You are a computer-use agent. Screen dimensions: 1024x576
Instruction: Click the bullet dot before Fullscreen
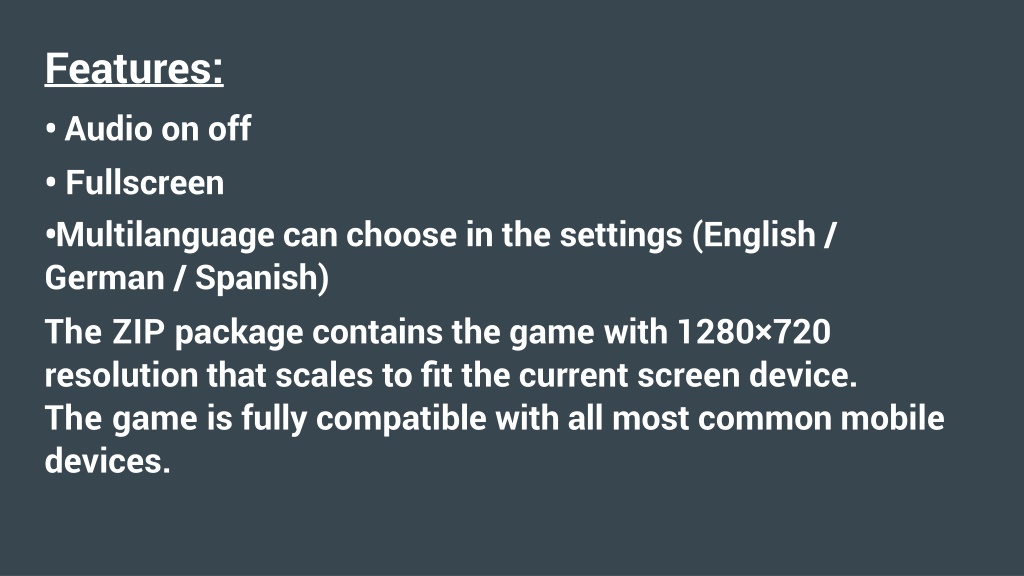pos(50,182)
